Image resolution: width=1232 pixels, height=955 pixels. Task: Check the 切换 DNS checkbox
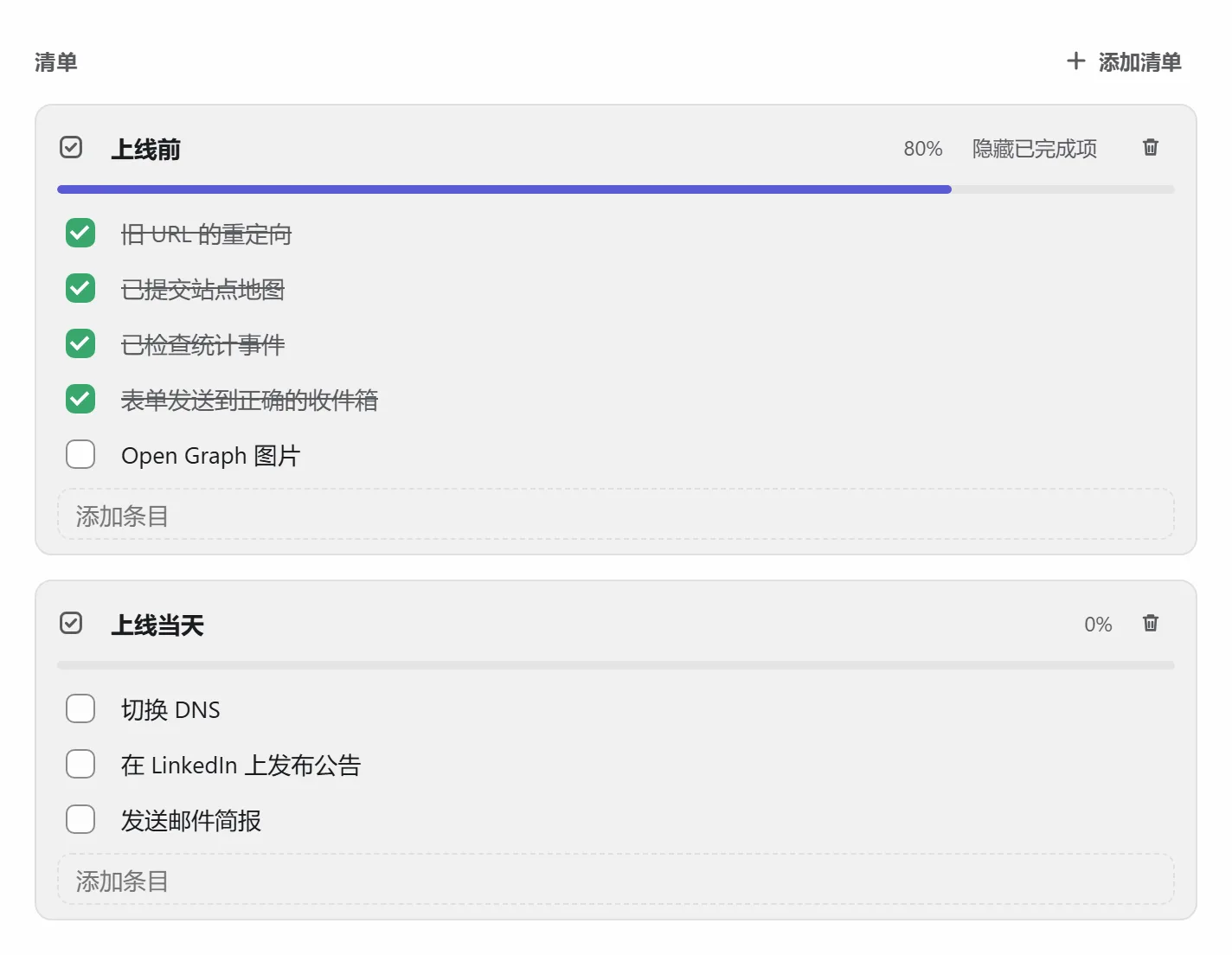pos(80,708)
